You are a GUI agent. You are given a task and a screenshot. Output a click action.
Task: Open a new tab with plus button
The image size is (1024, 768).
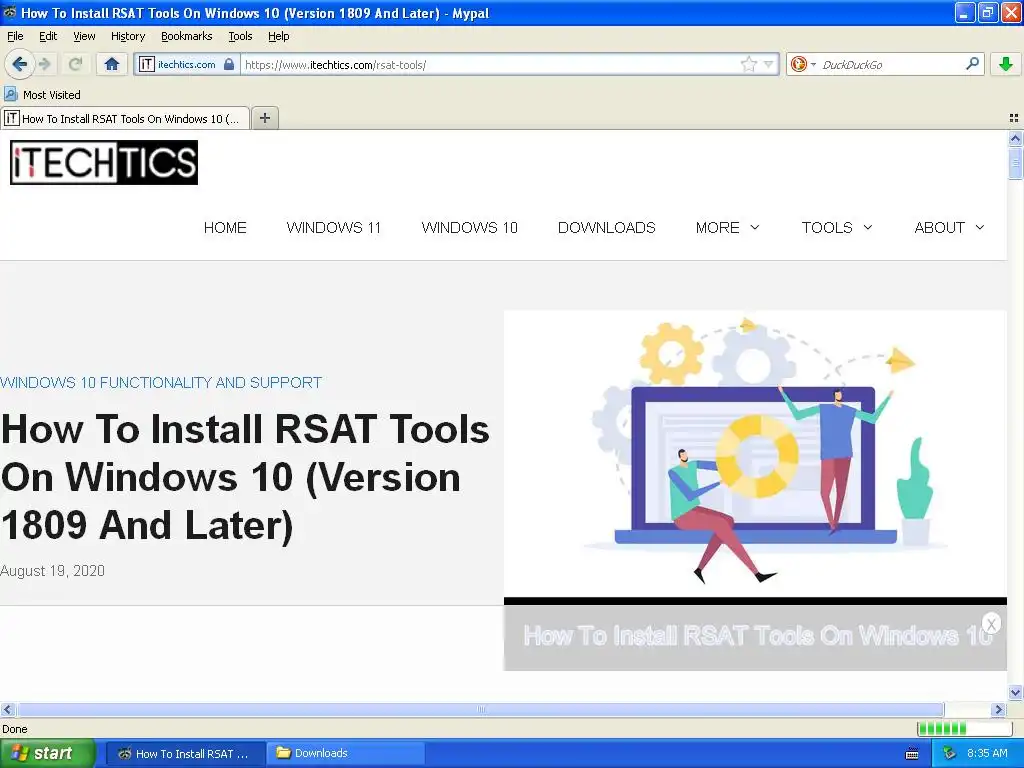(264, 118)
